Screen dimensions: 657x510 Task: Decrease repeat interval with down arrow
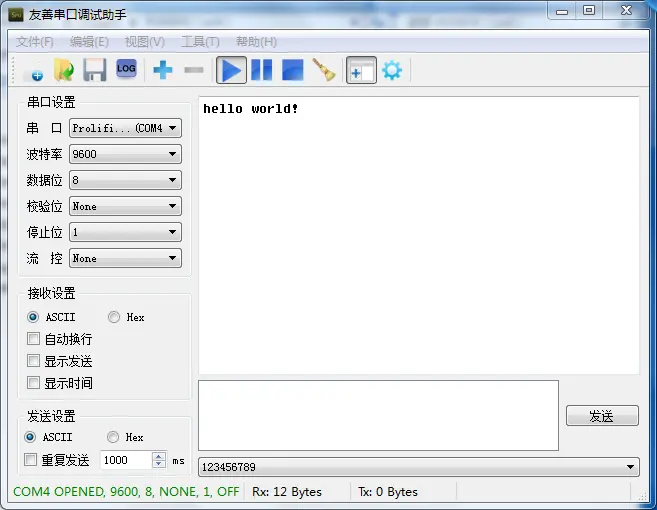coord(159,463)
